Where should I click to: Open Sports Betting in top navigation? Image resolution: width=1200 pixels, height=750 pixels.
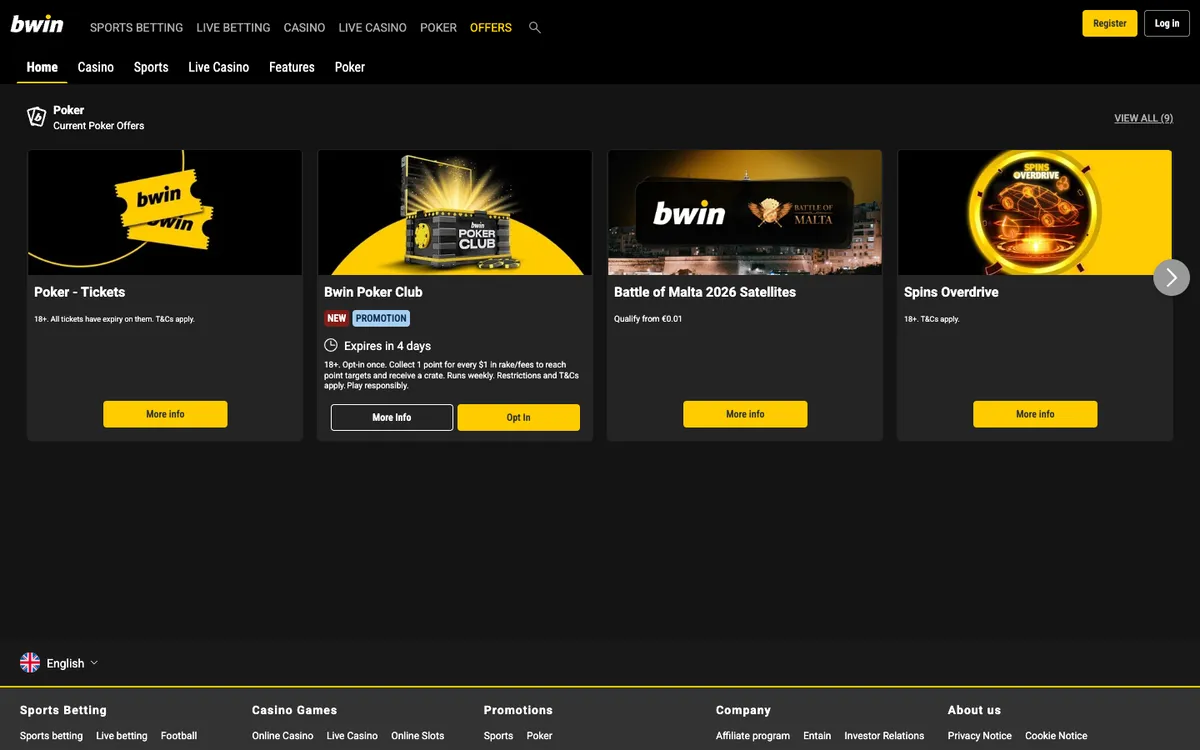coord(136,28)
